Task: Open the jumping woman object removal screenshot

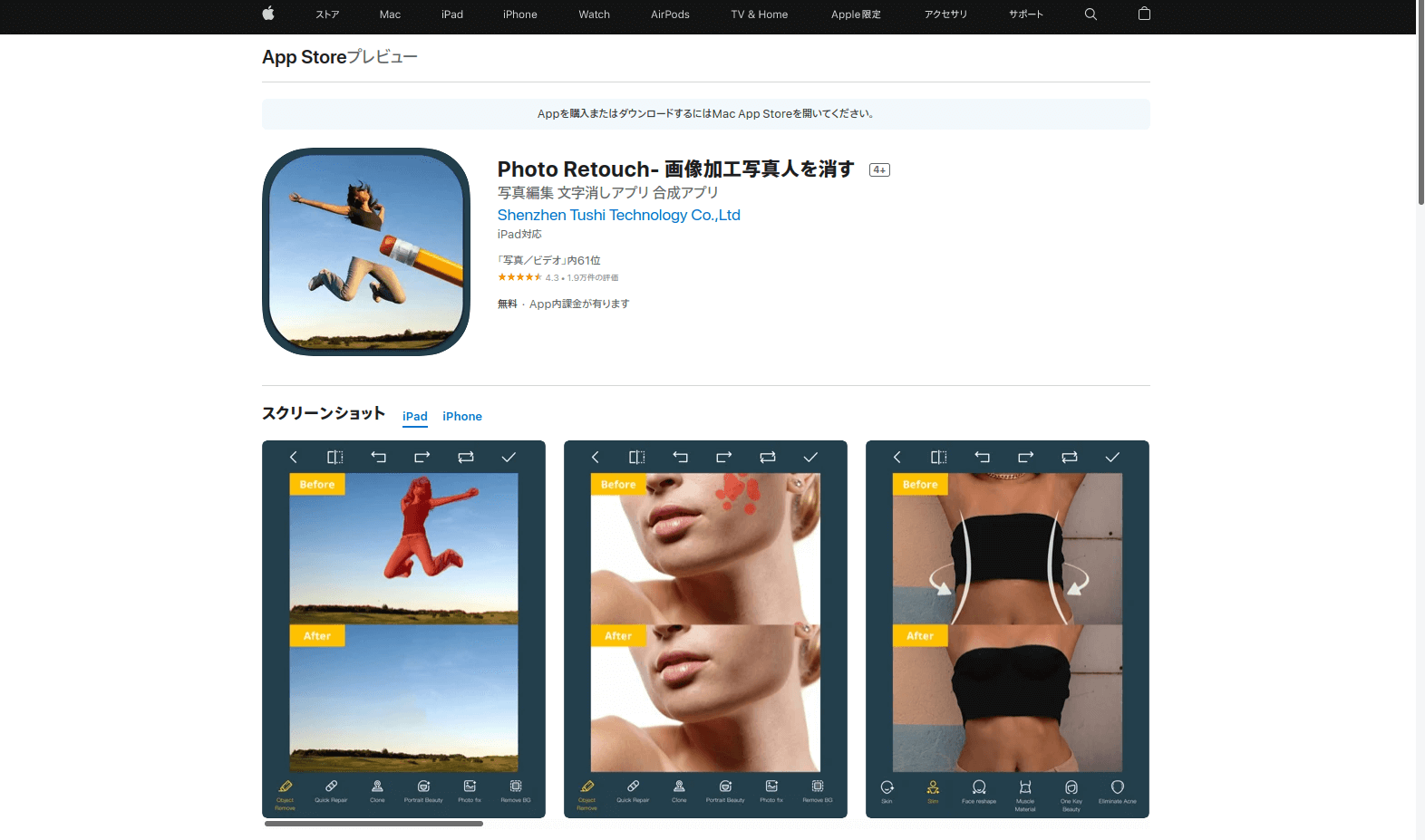Action: click(403, 629)
